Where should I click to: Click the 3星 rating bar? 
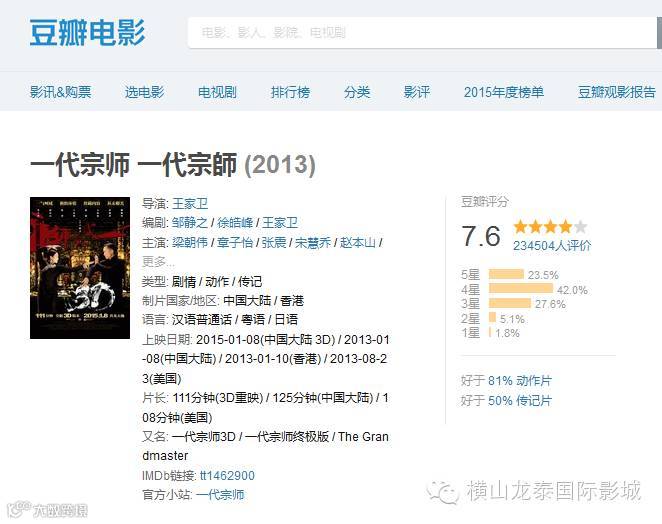tap(510, 303)
